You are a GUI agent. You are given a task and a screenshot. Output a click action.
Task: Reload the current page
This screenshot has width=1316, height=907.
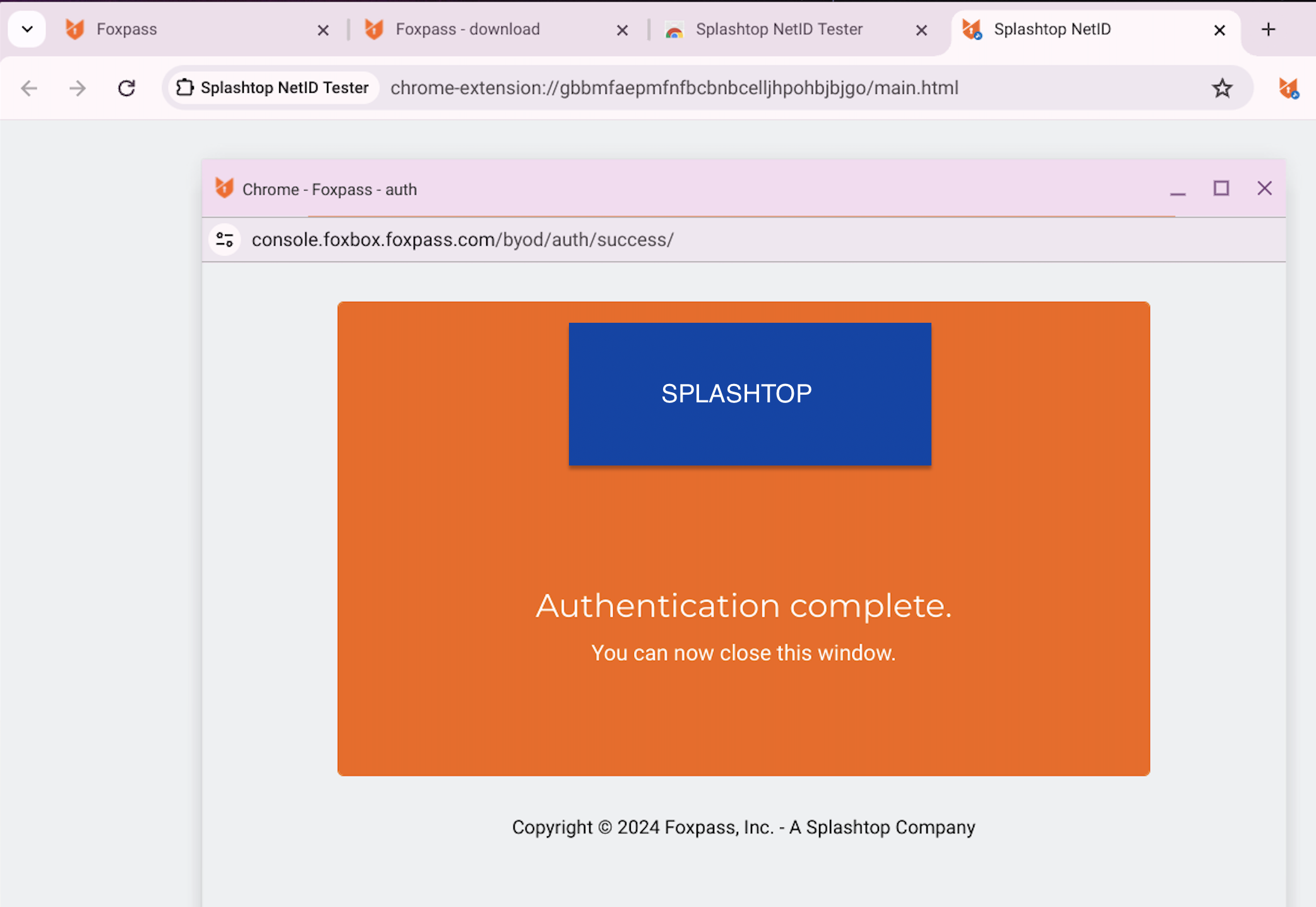(126, 88)
